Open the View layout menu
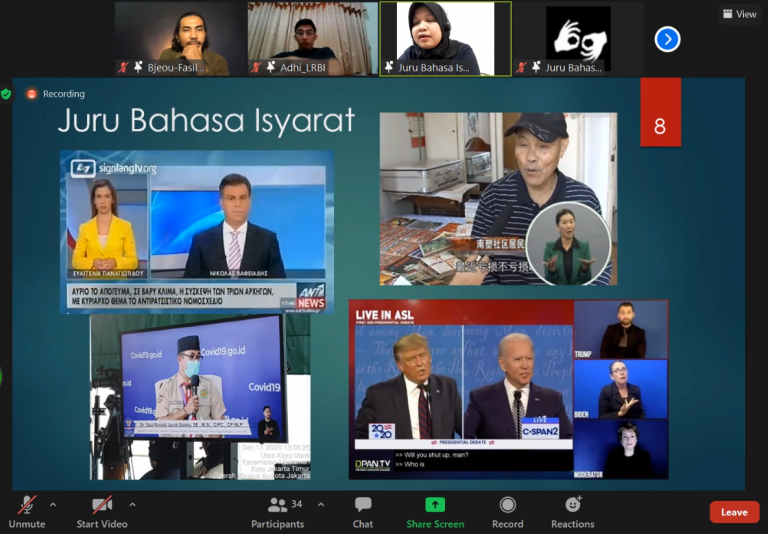 pos(740,14)
